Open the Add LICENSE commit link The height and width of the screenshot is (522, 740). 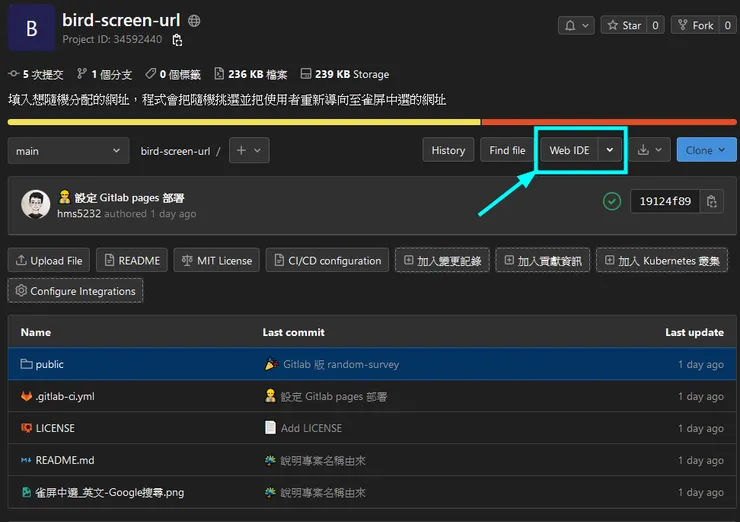(311, 428)
